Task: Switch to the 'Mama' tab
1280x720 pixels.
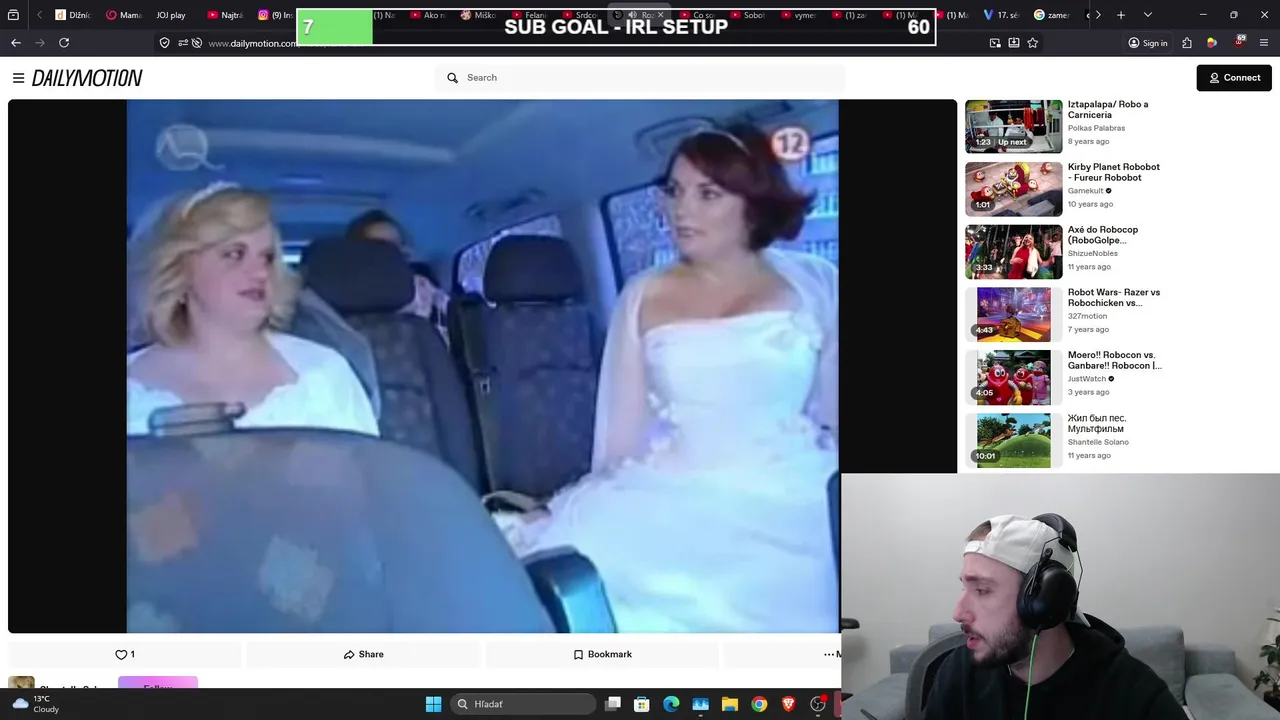Action: coord(124,15)
